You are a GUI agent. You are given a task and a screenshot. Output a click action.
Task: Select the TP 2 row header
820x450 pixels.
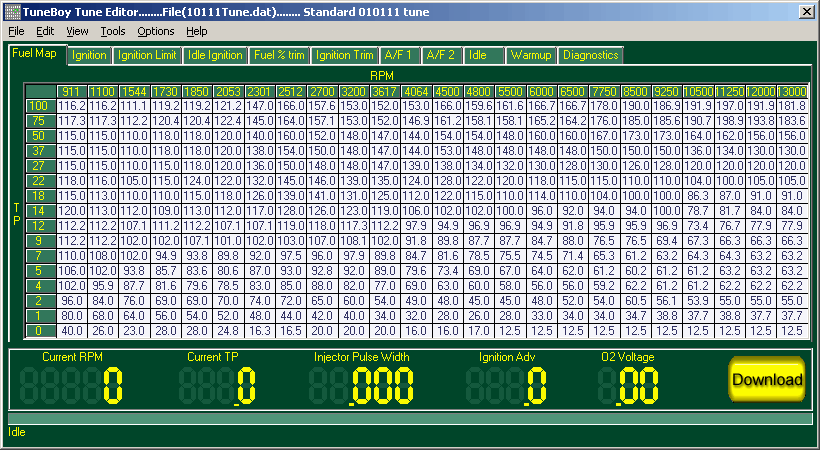click(x=40, y=301)
